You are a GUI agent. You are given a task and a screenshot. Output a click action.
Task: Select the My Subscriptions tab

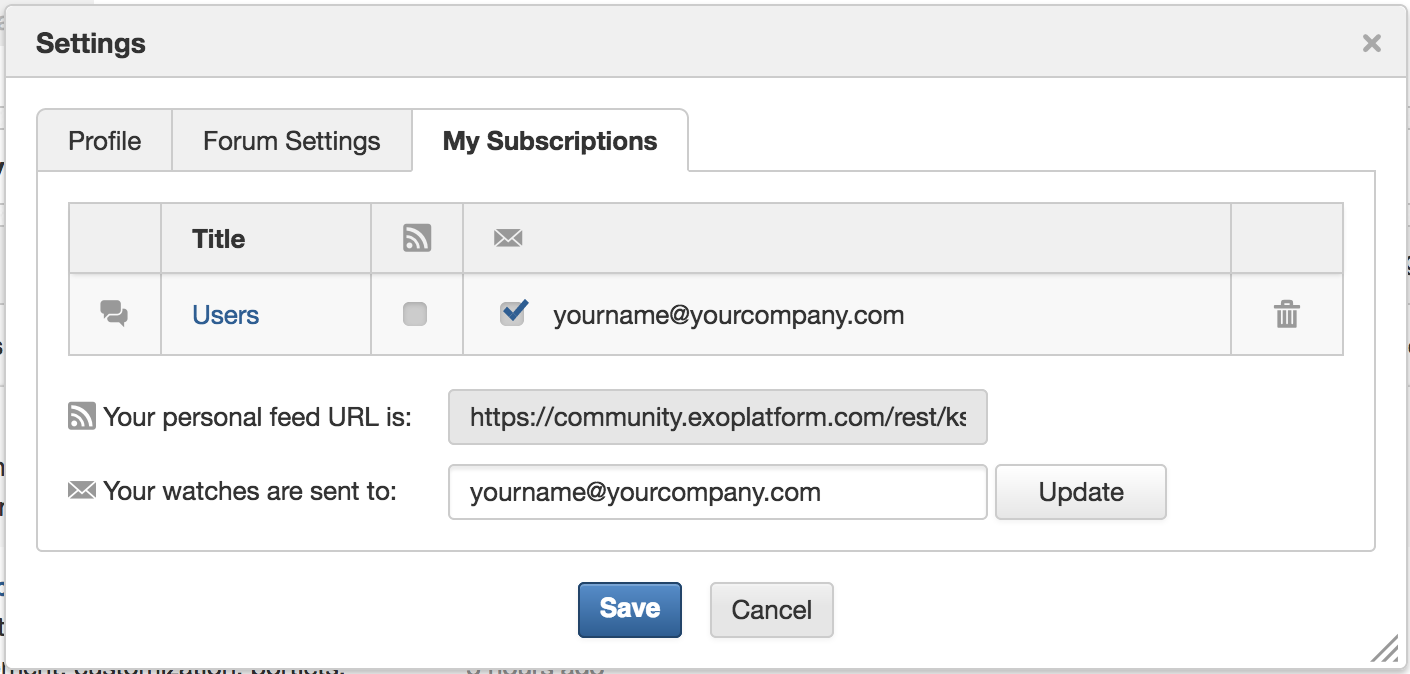[x=550, y=141]
